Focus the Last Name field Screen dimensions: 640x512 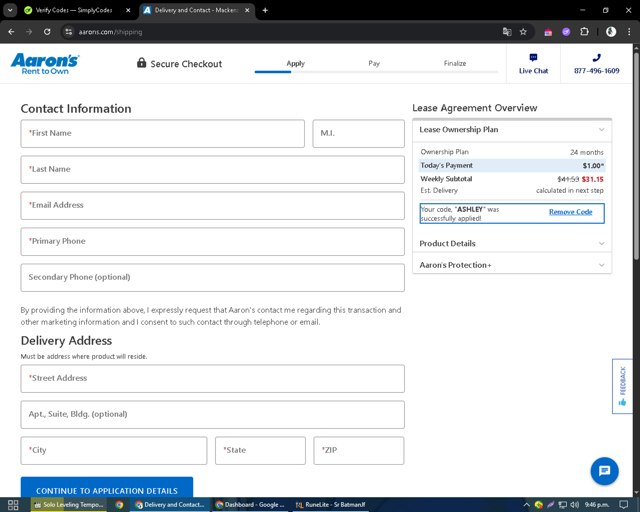click(x=213, y=169)
